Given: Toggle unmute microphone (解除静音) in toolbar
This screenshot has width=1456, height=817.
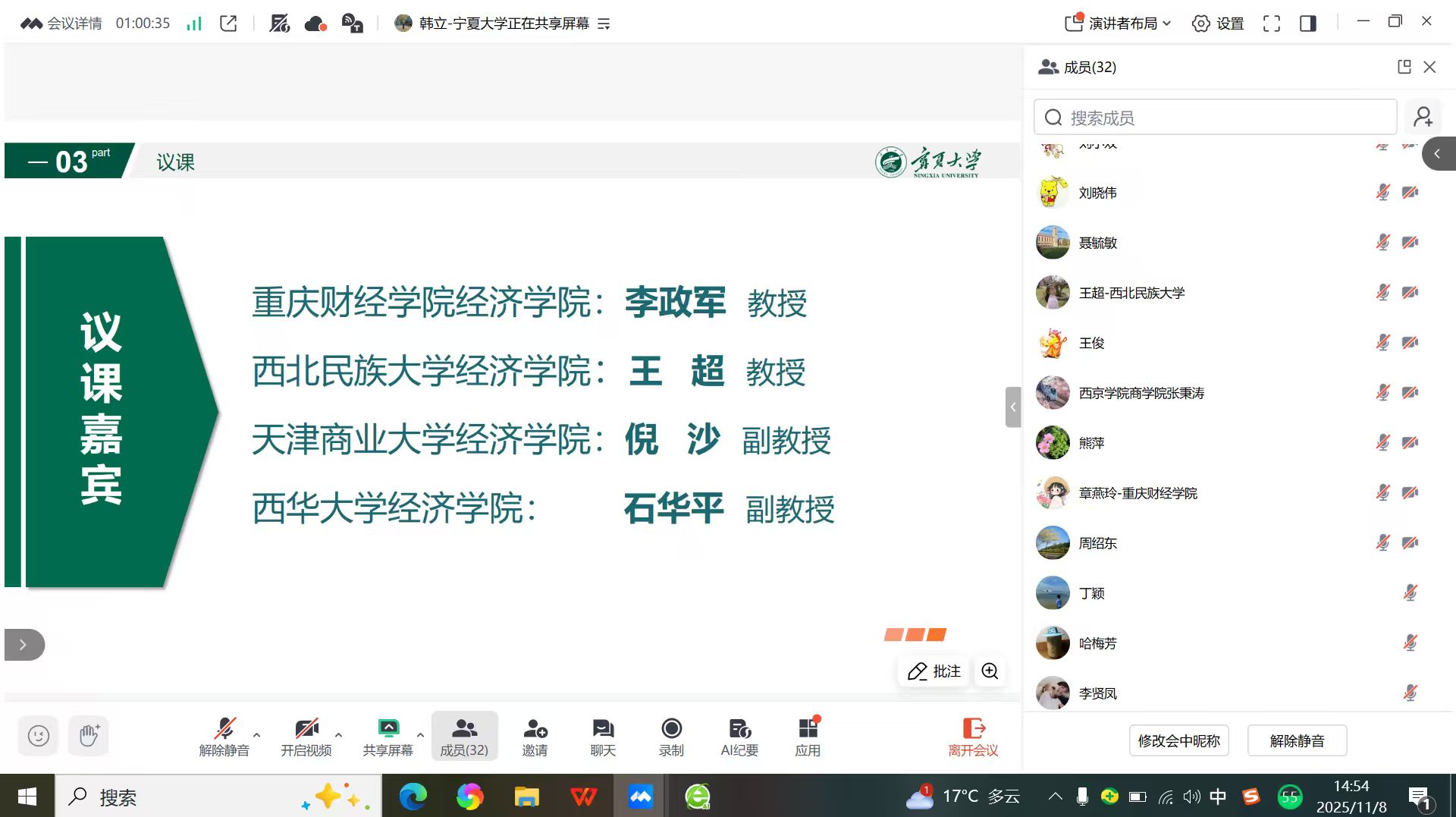Looking at the screenshot, I should point(224,737).
